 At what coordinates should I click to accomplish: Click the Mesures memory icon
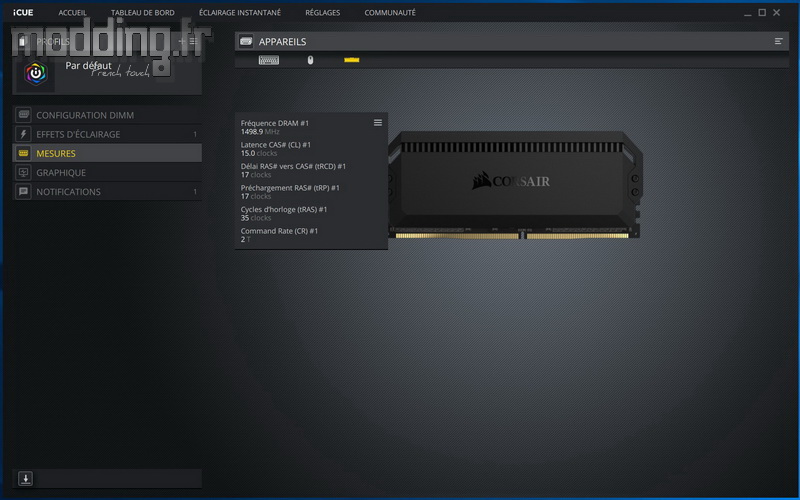pyautogui.click(x=23, y=153)
